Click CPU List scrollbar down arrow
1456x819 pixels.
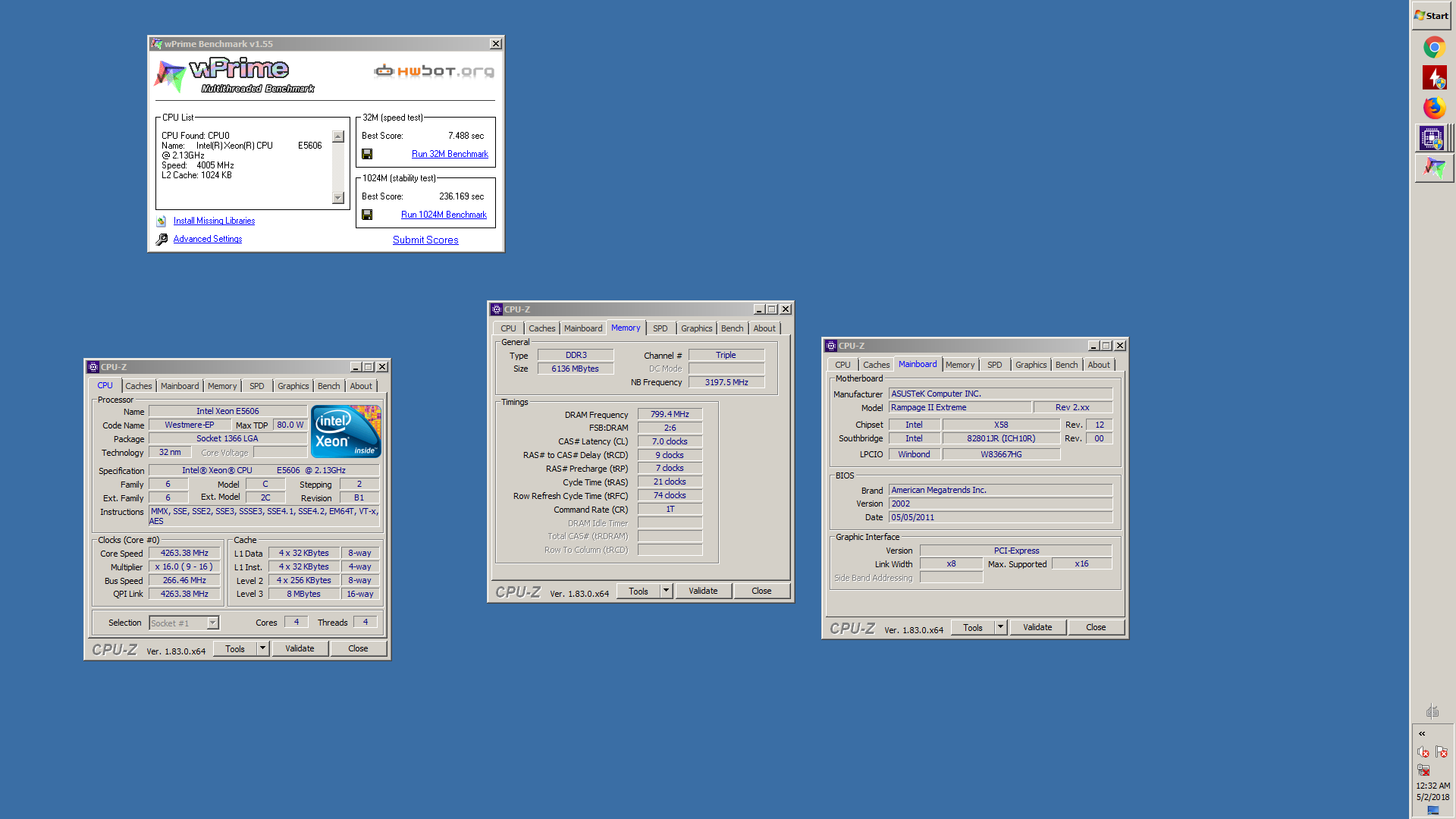coord(338,198)
